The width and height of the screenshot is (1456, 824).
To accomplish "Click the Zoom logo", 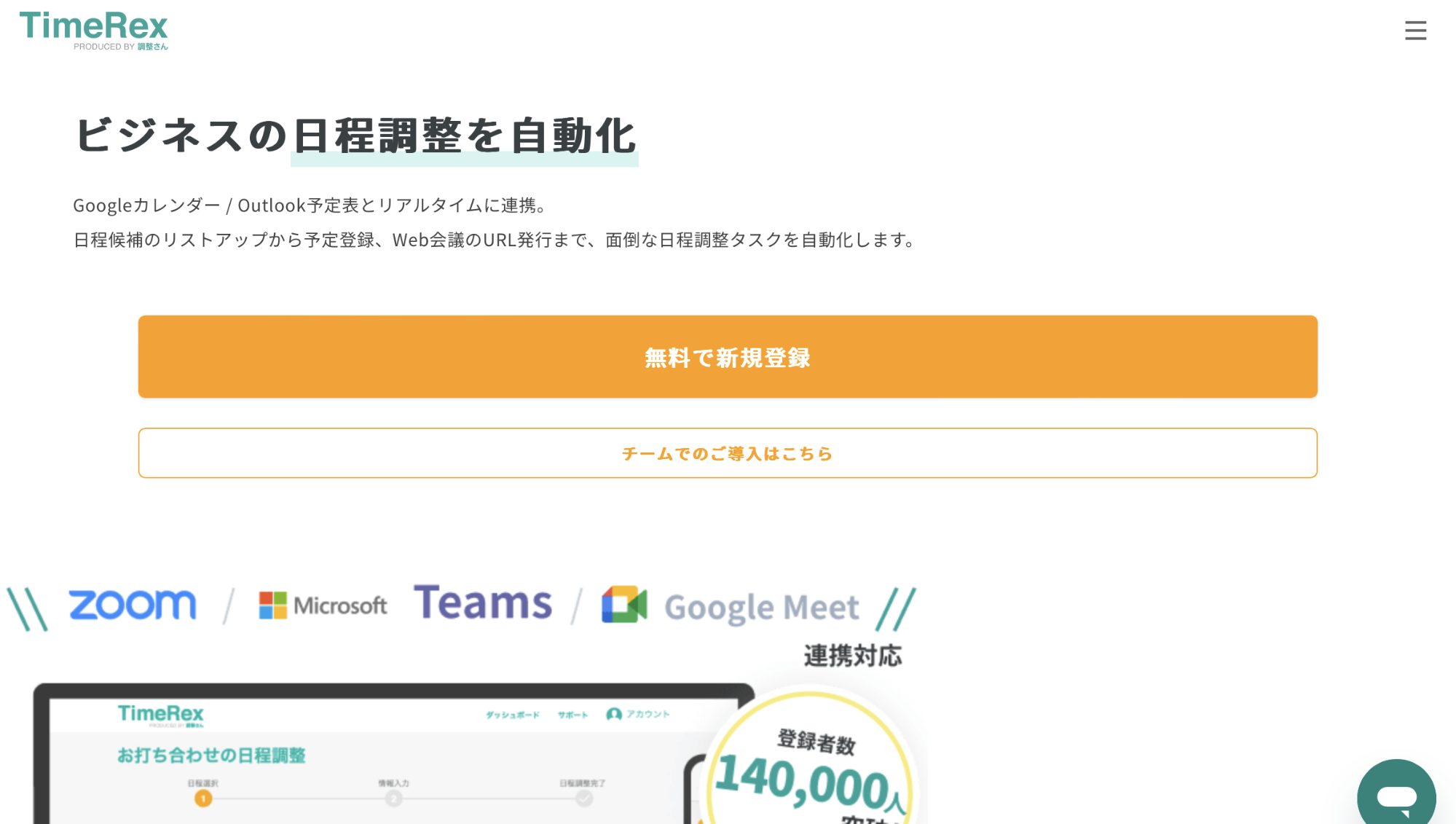I will pos(131,604).
